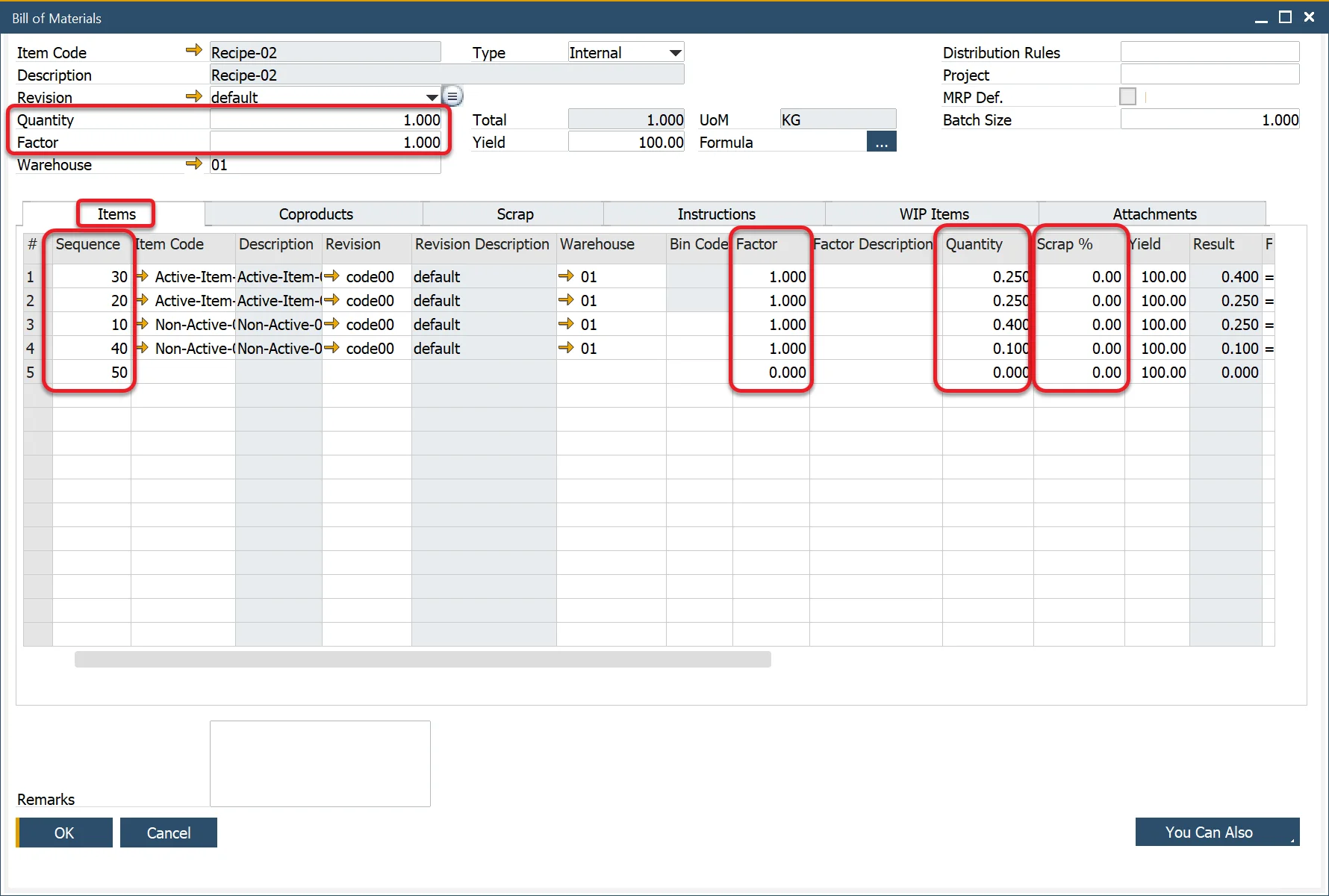Viewport: 1329px width, 896px height.
Task: Click the Remarks text box
Action: pos(320,763)
